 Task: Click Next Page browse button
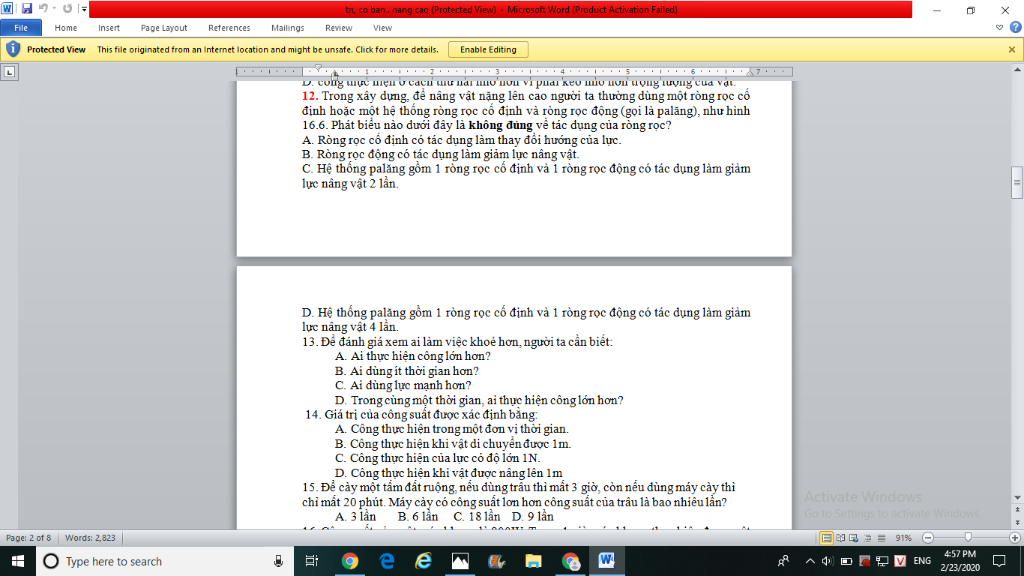click(x=1017, y=523)
